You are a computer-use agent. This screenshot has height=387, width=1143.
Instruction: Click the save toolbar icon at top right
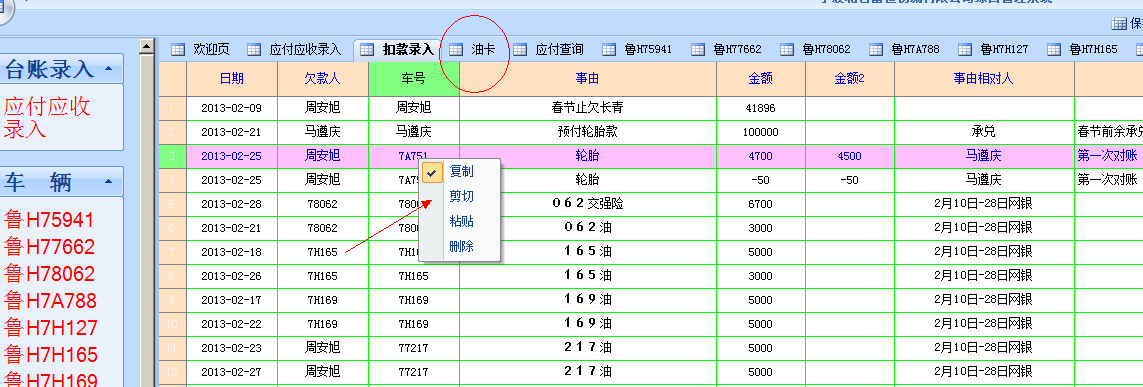pyautogui.click(x=1119, y=24)
